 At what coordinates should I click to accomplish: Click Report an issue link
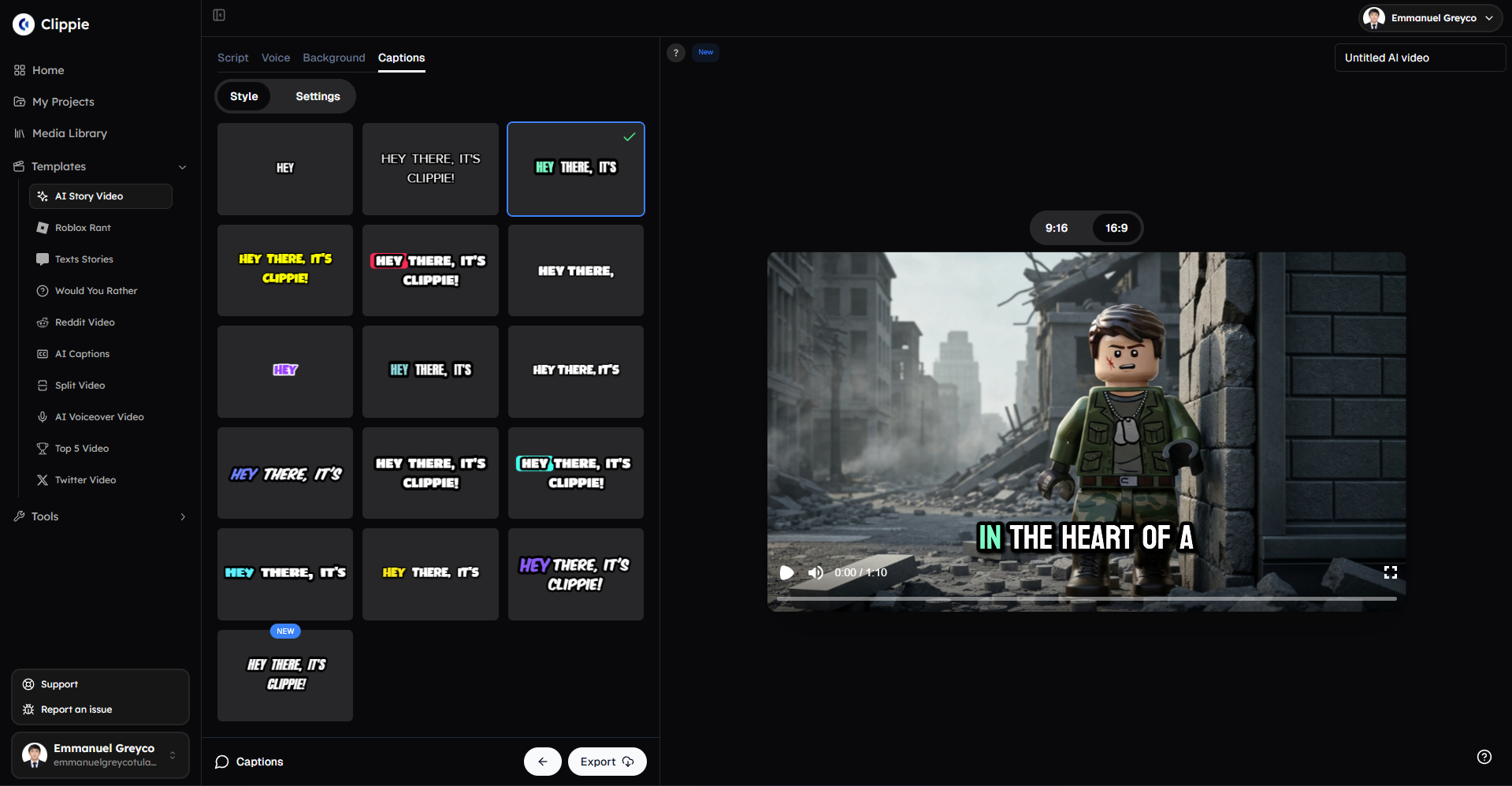[x=76, y=710]
